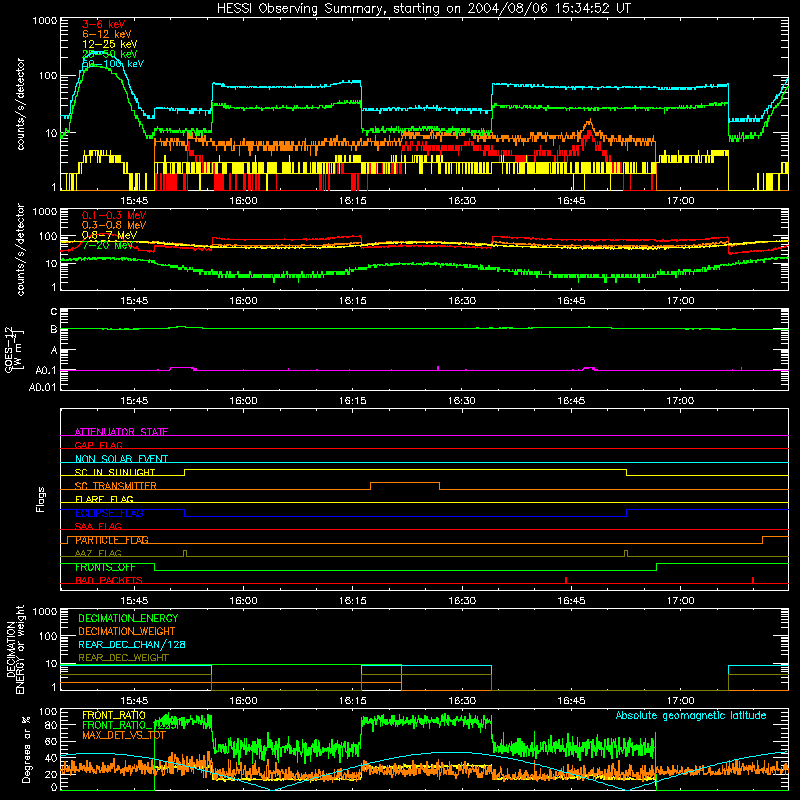
Task: Click the A0.01 tick label on GOES axis
Action: (x=43, y=388)
